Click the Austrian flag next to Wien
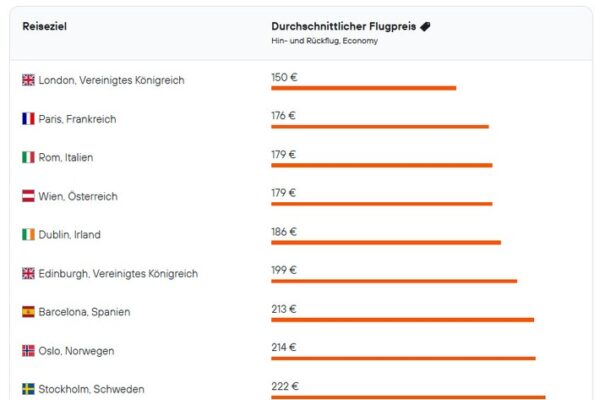 (28, 196)
